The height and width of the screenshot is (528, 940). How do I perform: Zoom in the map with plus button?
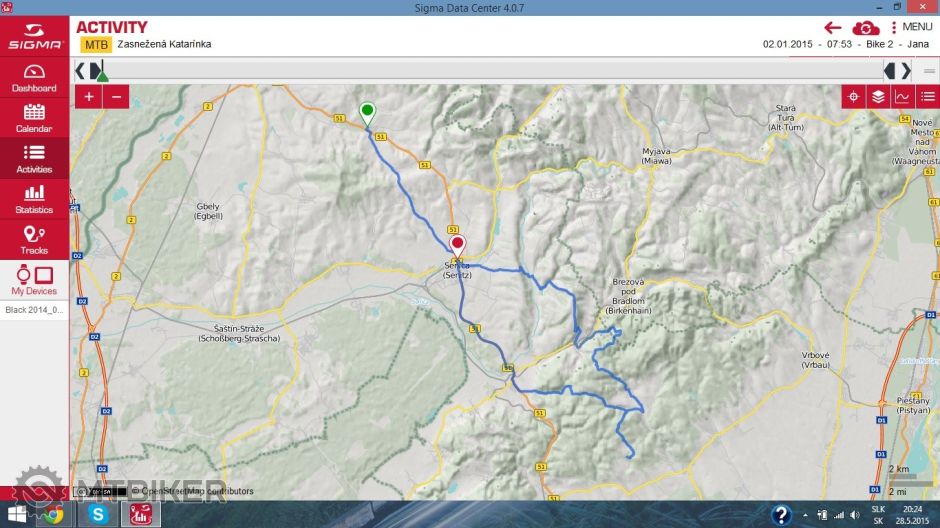pyautogui.click(x=89, y=97)
